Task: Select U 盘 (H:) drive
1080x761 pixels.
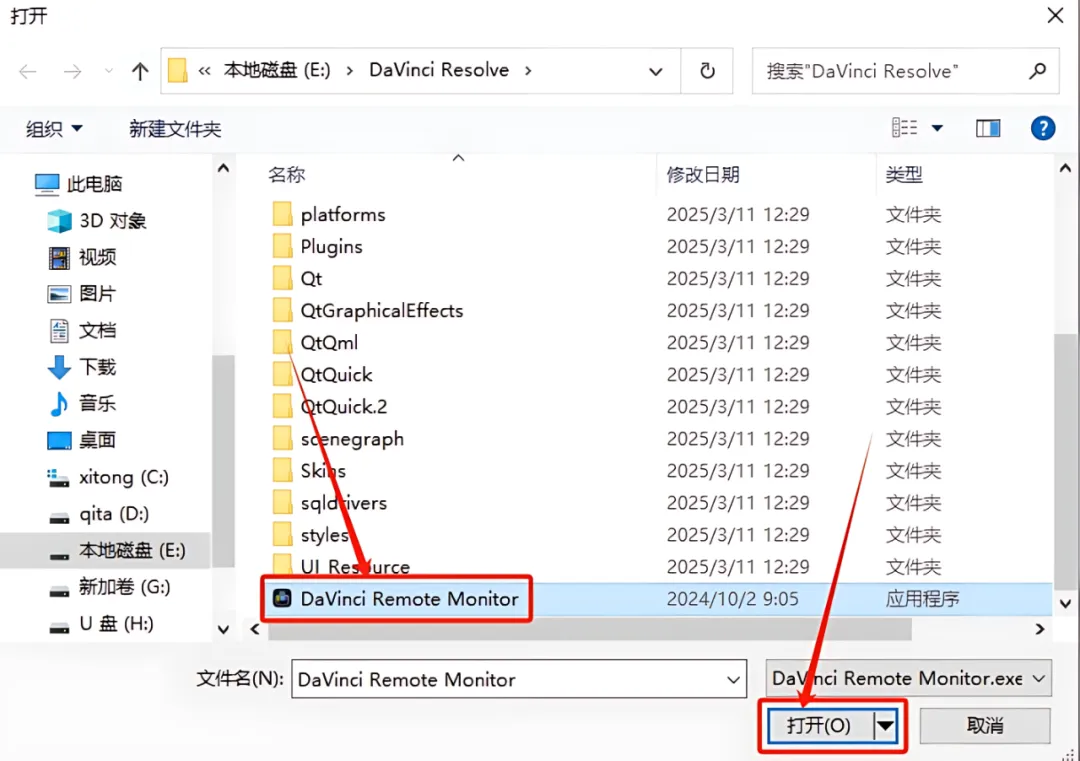Action: point(101,624)
